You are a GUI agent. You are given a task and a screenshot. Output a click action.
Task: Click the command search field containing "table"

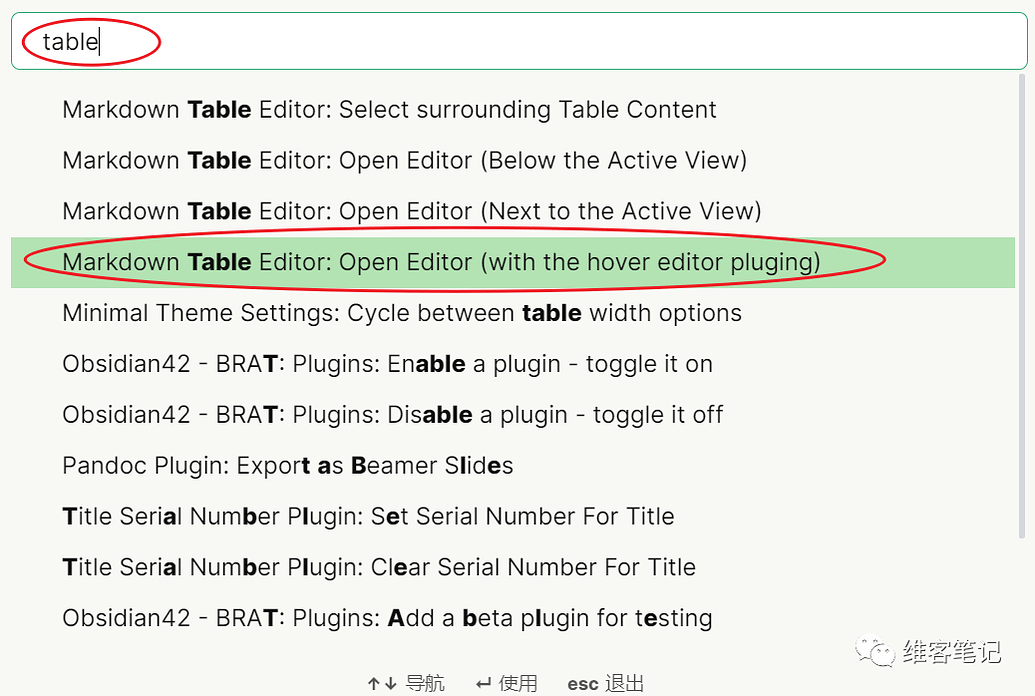pyautogui.click(x=518, y=41)
